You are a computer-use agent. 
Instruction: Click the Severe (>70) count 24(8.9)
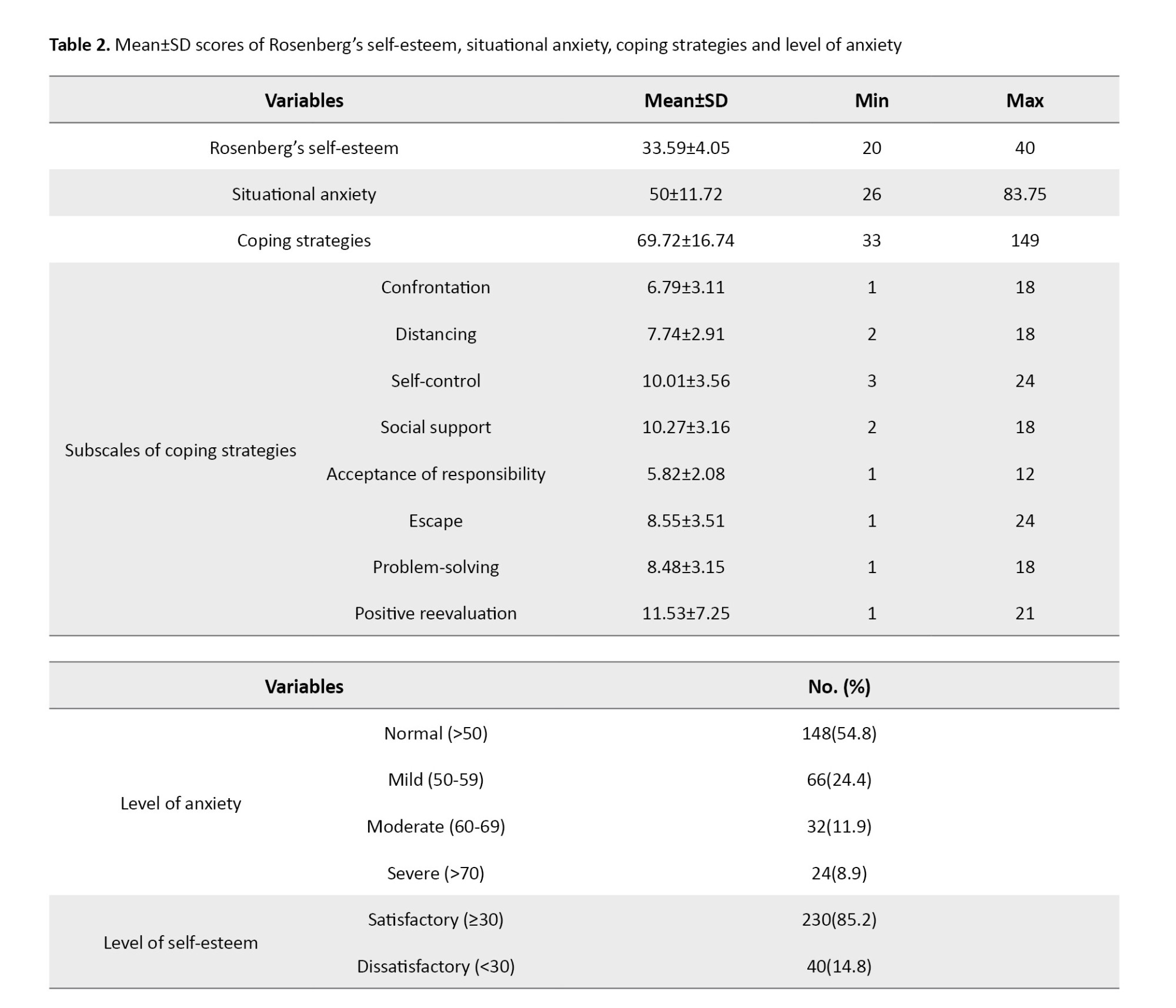(838, 873)
